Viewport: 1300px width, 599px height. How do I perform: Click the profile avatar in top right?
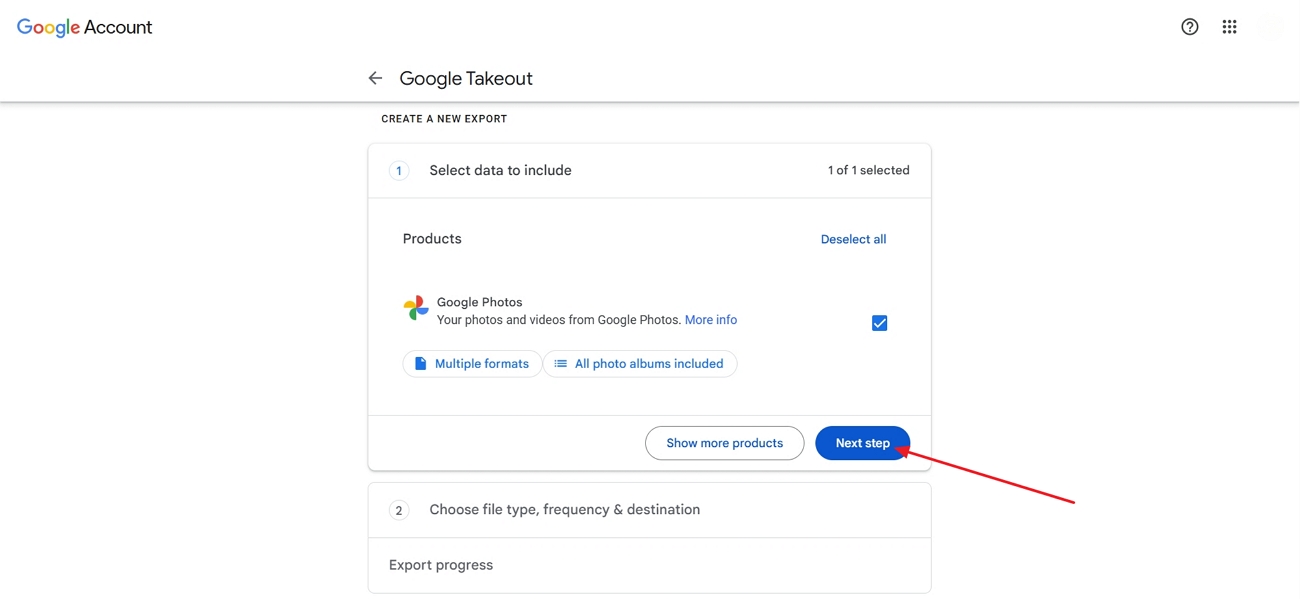click(x=1269, y=27)
